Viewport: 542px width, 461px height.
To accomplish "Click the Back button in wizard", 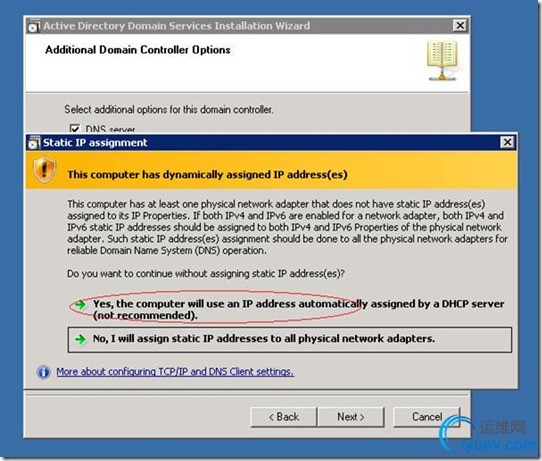I will pyautogui.click(x=284, y=417).
